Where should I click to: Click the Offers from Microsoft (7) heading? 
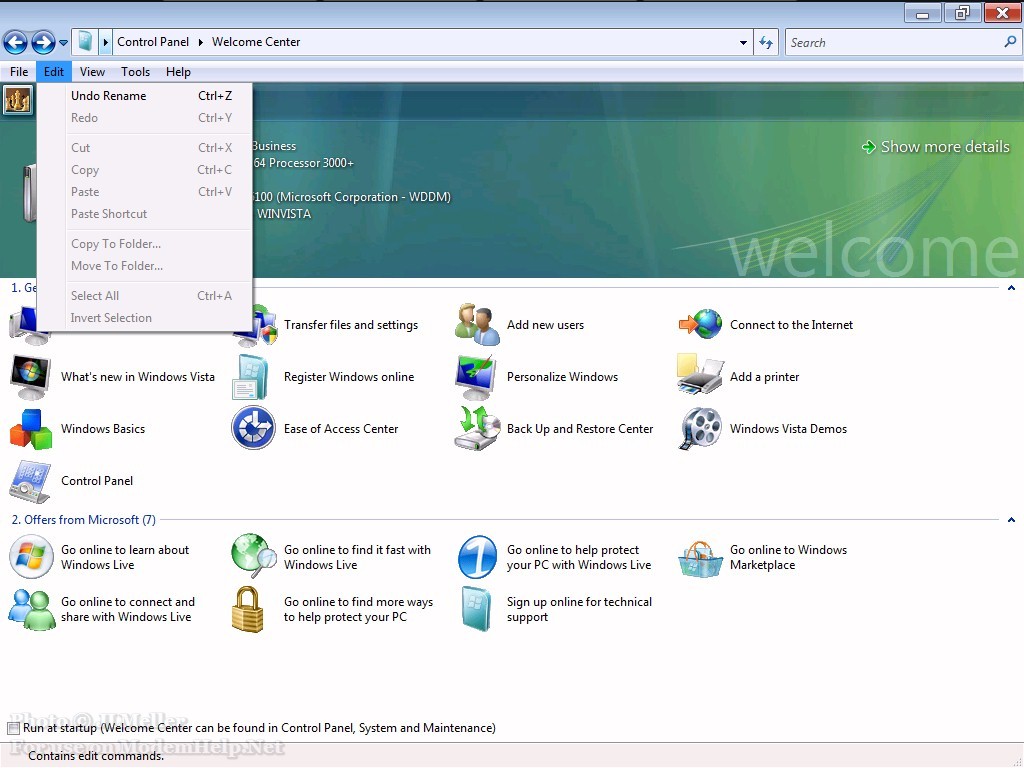click(83, 520)
